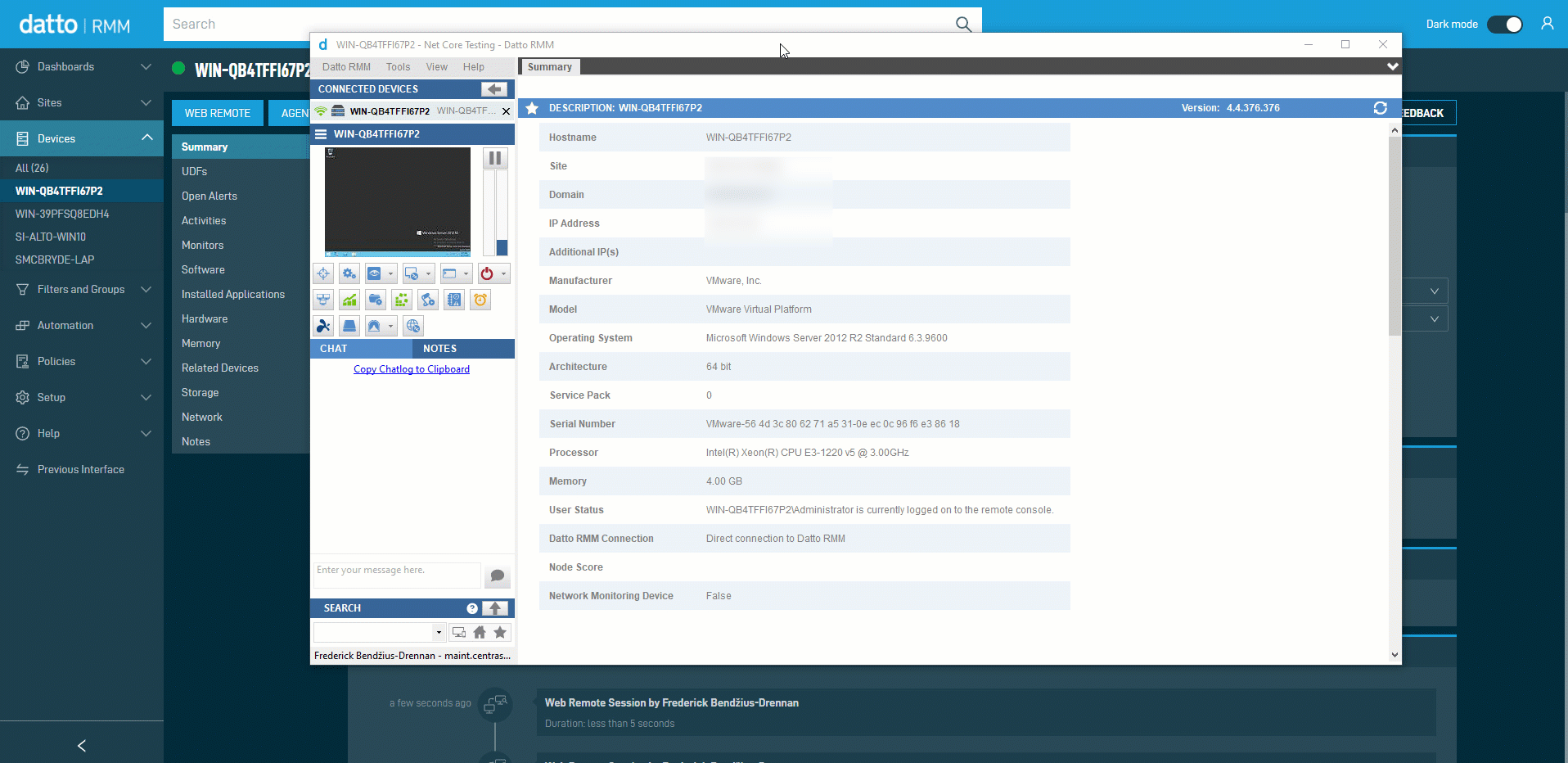Switch to the NOTES tab

click(x=464, y=349)
